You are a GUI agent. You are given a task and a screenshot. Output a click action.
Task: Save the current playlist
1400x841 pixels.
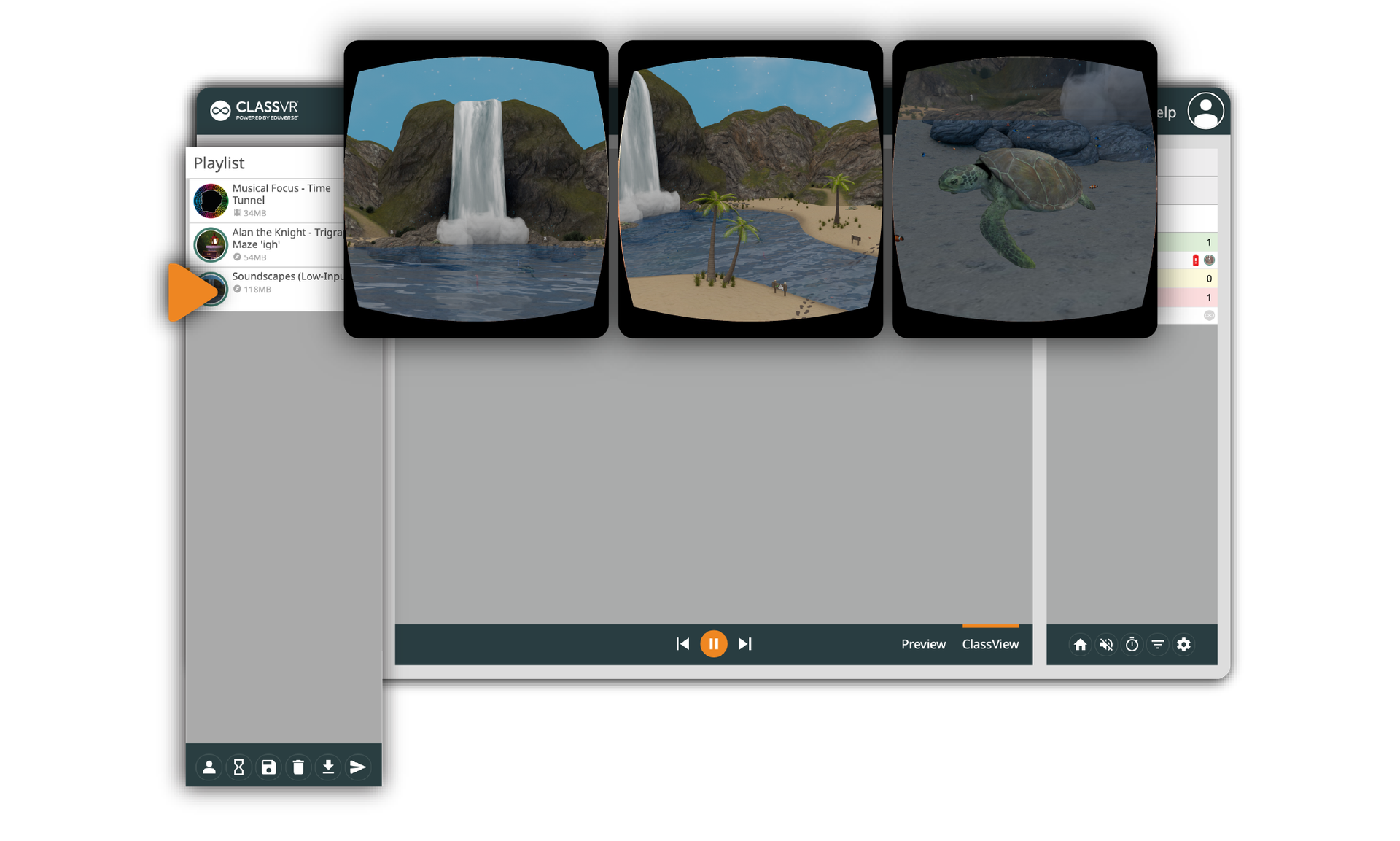tap(268, 767)
